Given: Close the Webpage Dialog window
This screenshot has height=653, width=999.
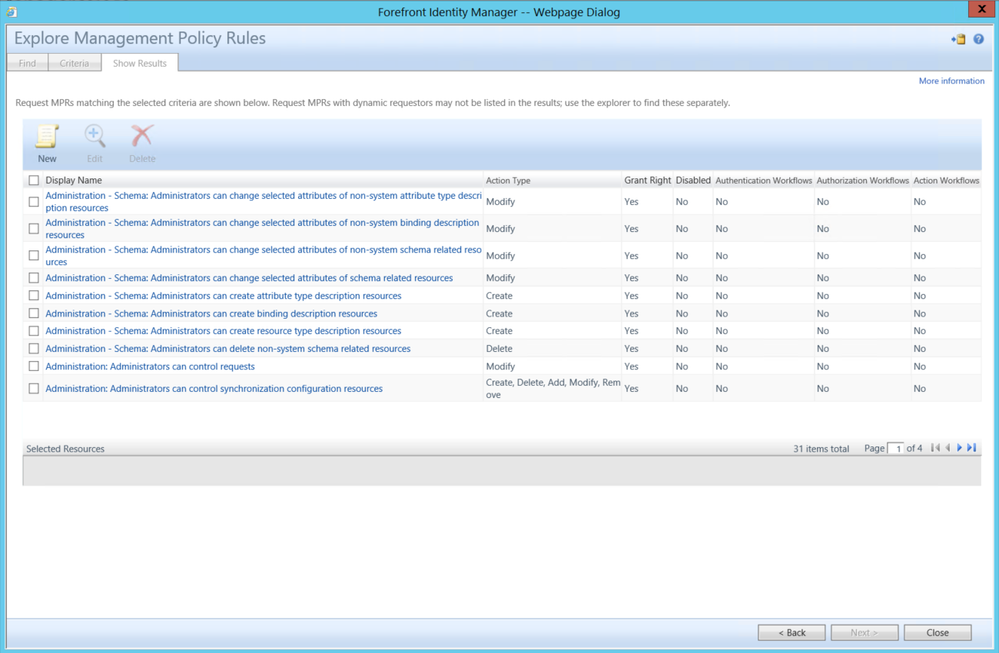Looking at the screenshot, I should [983, 8].
